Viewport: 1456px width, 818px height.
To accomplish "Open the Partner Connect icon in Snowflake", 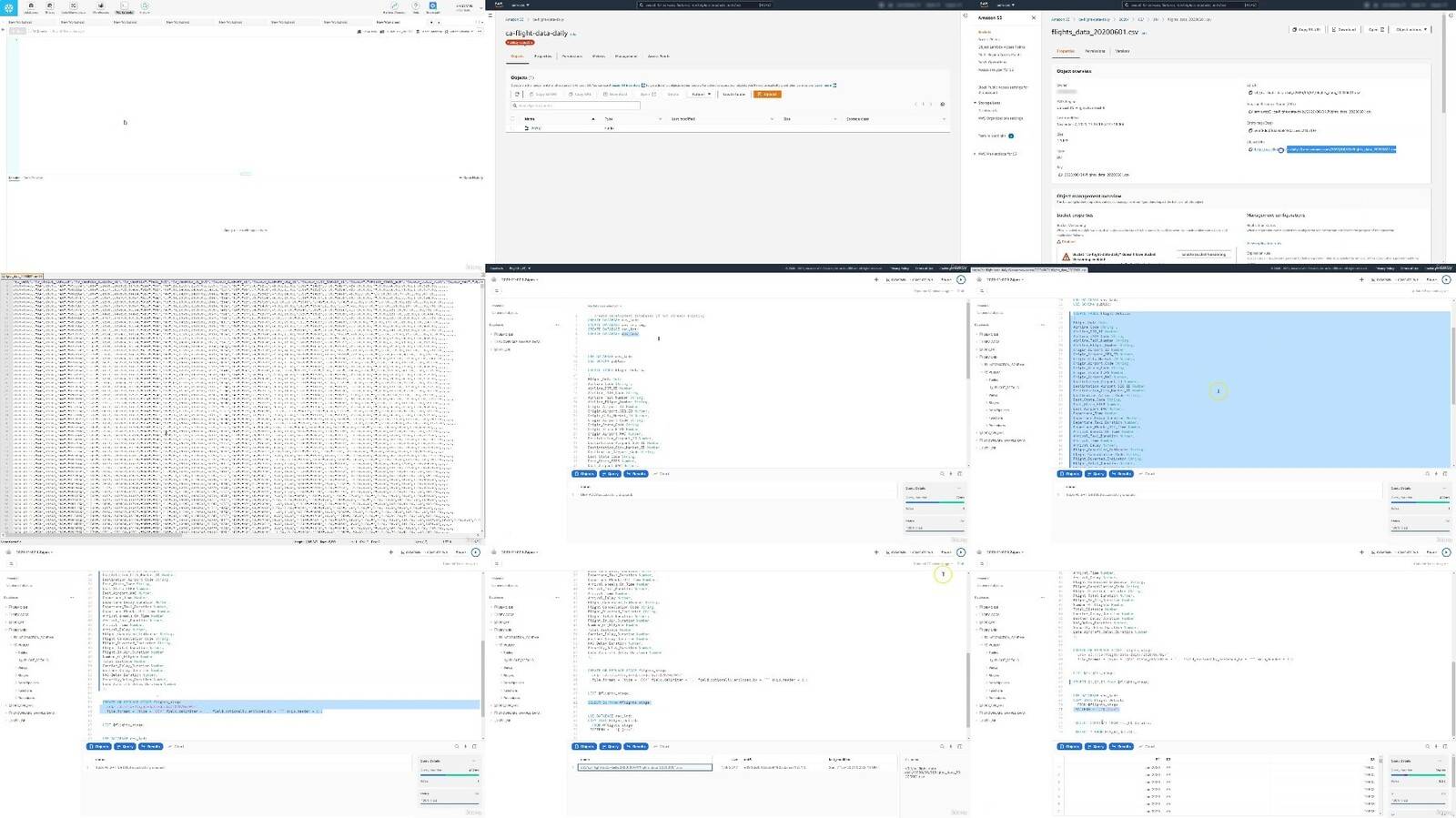I will point(394,8).
